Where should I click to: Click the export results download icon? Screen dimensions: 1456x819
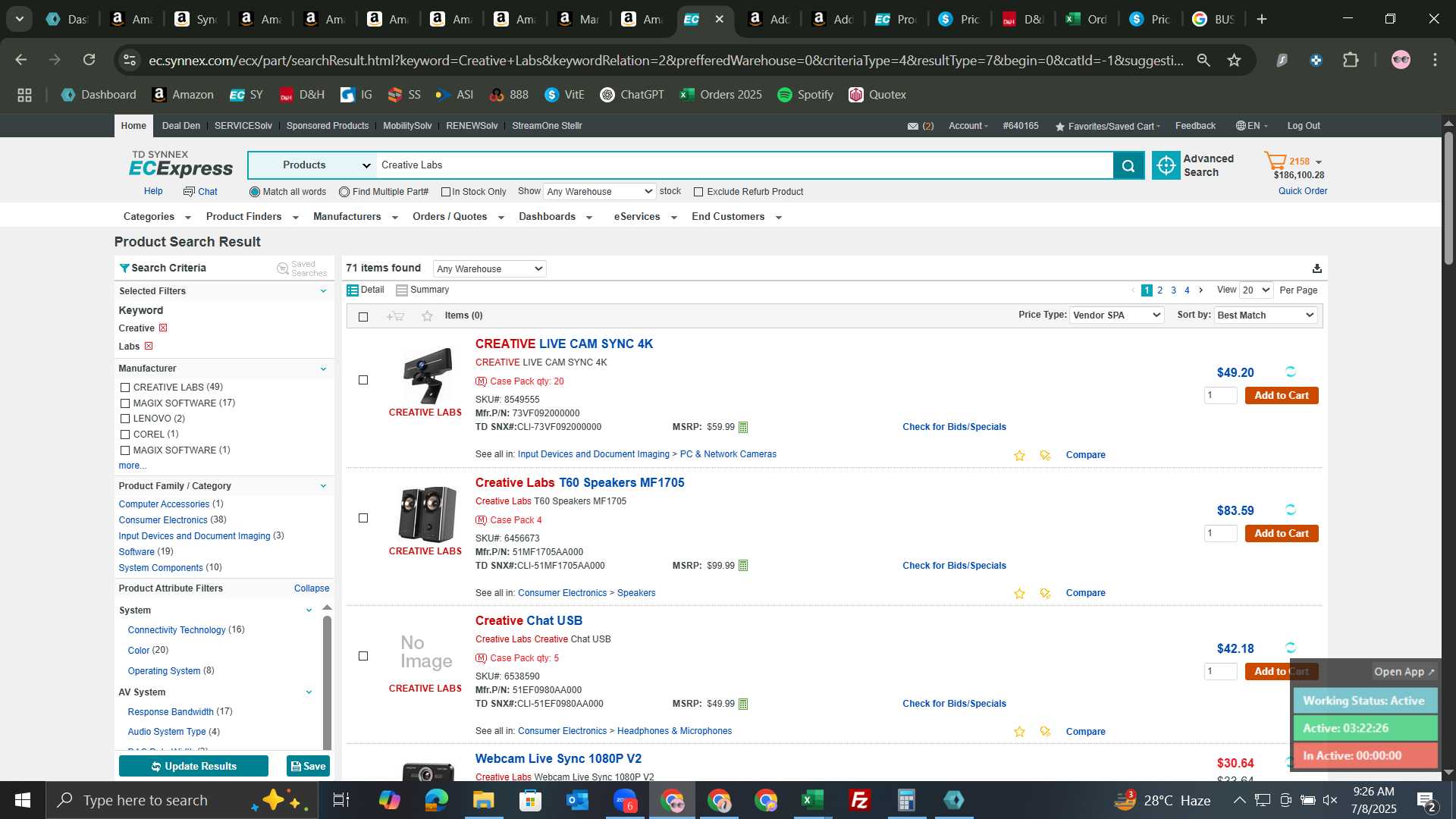point(1317,268)
